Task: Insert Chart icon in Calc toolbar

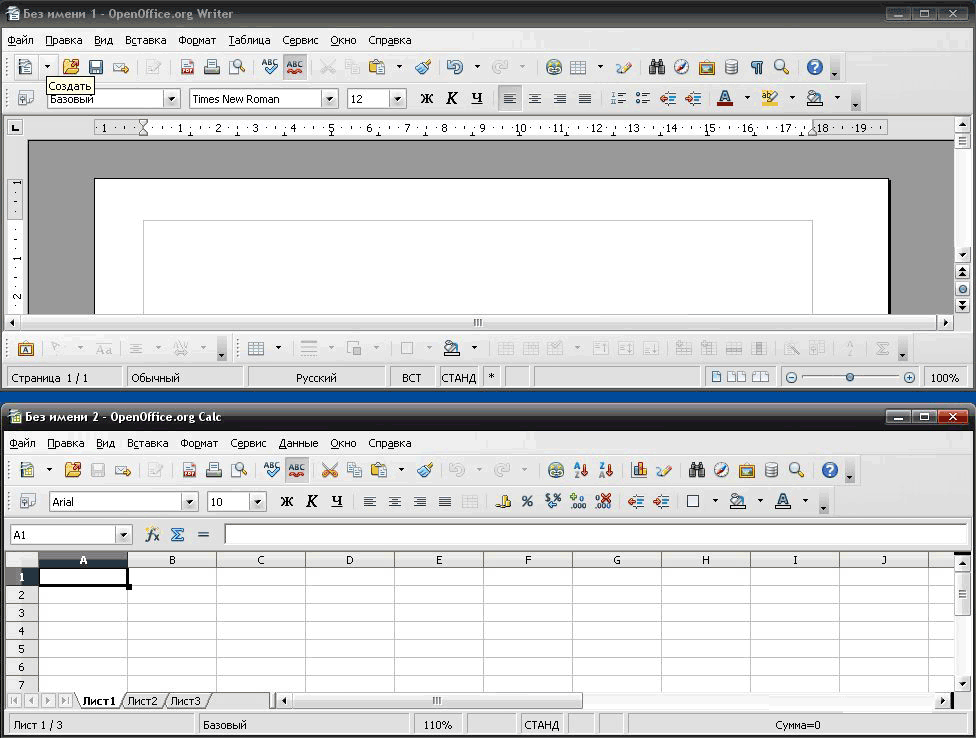Action: (x=639, y=470)
